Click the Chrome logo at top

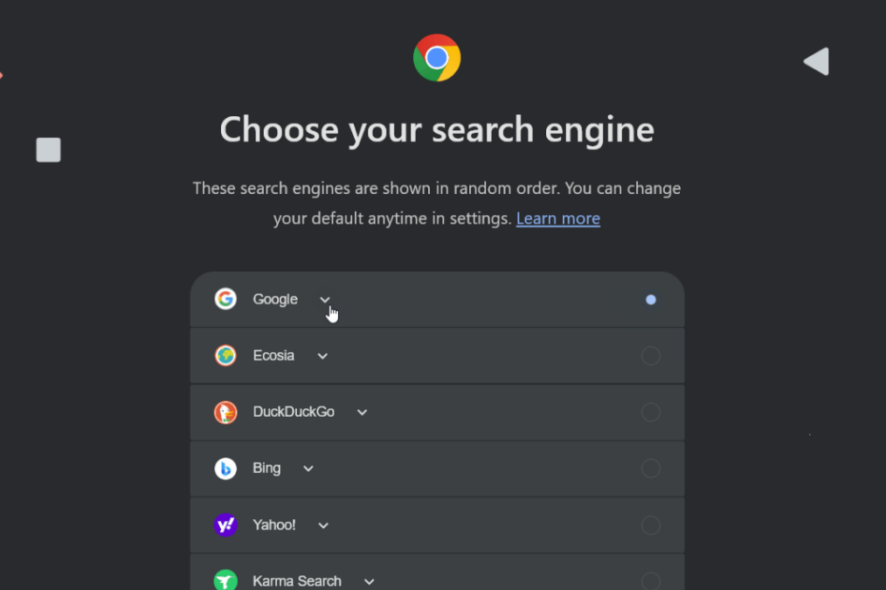tap(437, 58)
